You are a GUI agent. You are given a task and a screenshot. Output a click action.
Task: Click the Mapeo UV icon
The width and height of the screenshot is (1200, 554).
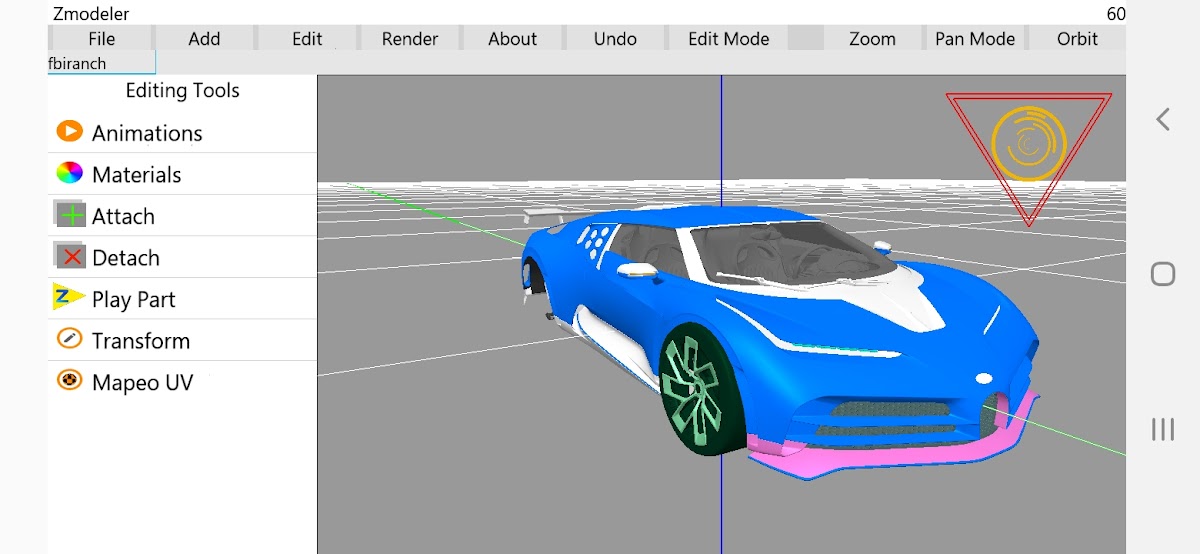click(69, 381)
